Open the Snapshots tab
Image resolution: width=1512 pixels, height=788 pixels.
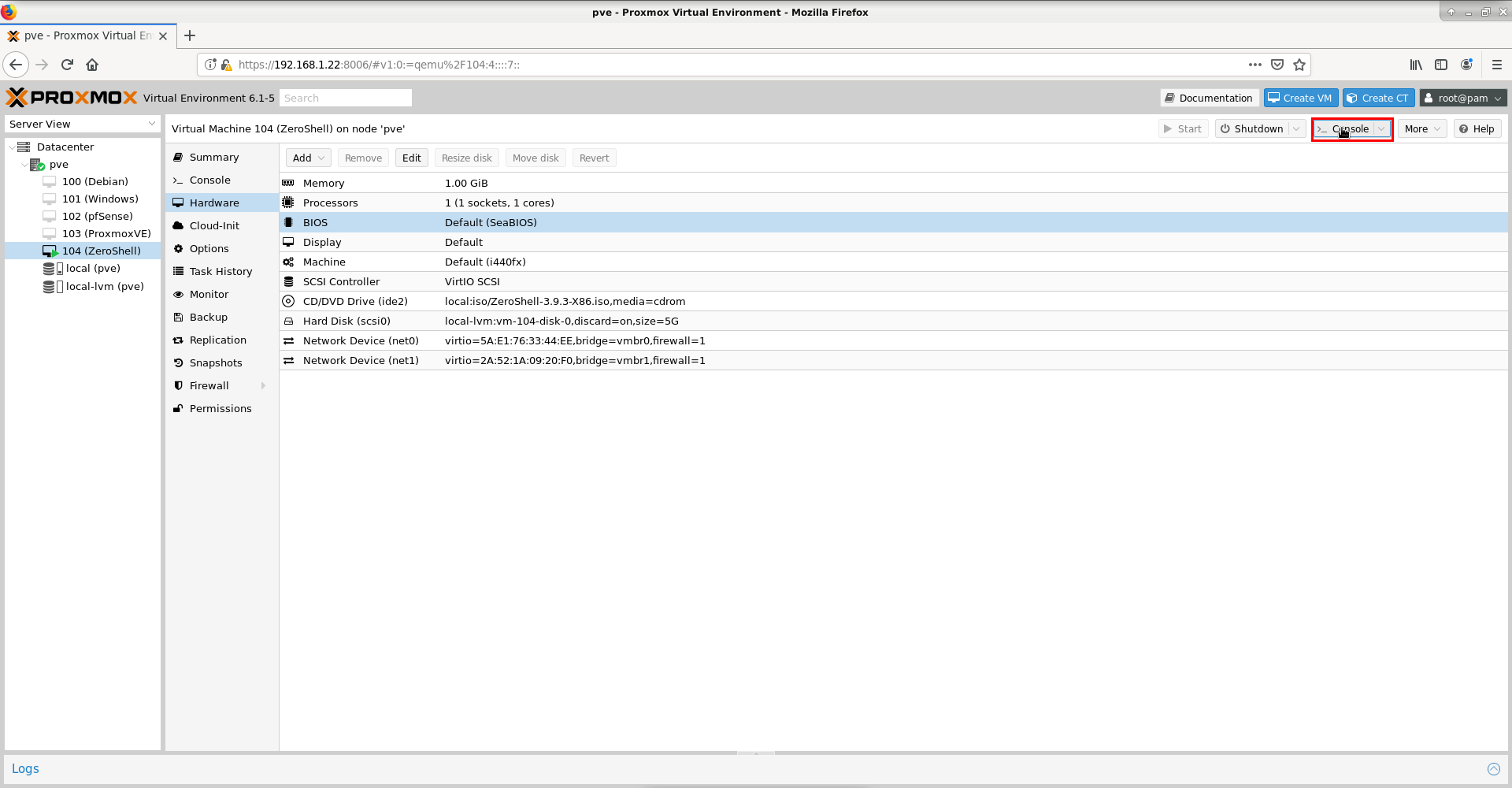[x=222, y=362]
